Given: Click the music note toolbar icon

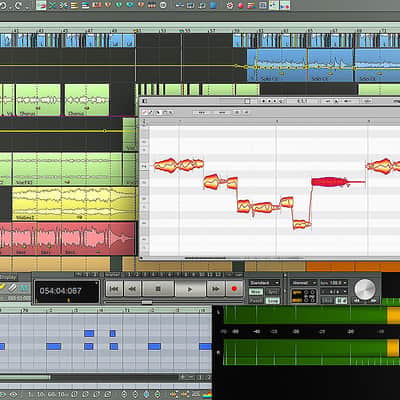Looking at the screenshot, I should tap(202, 5).
